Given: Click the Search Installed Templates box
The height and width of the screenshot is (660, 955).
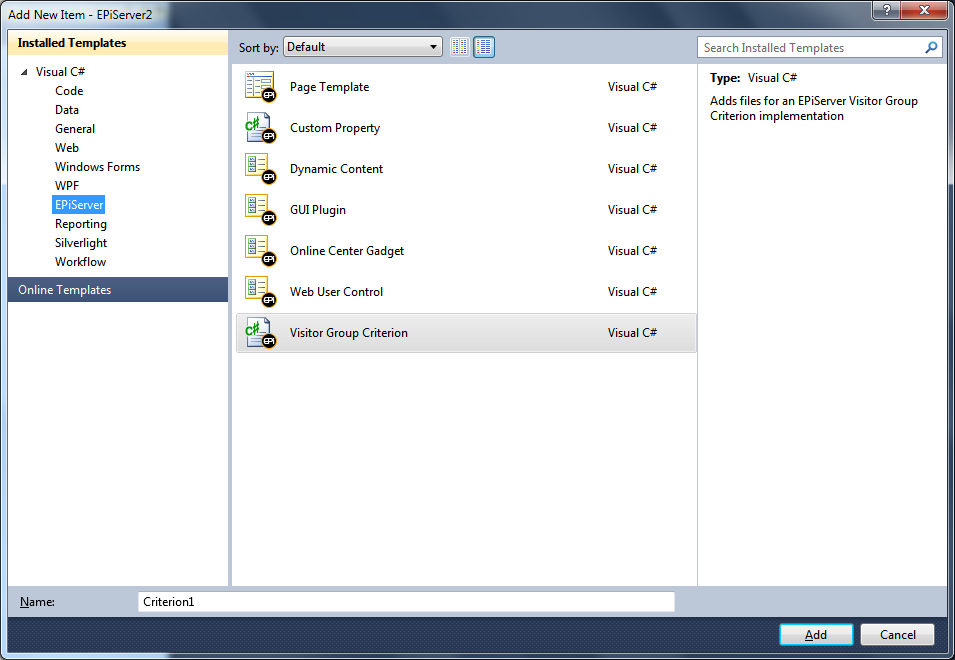Looking at the screenshot, I should (810, 47).
